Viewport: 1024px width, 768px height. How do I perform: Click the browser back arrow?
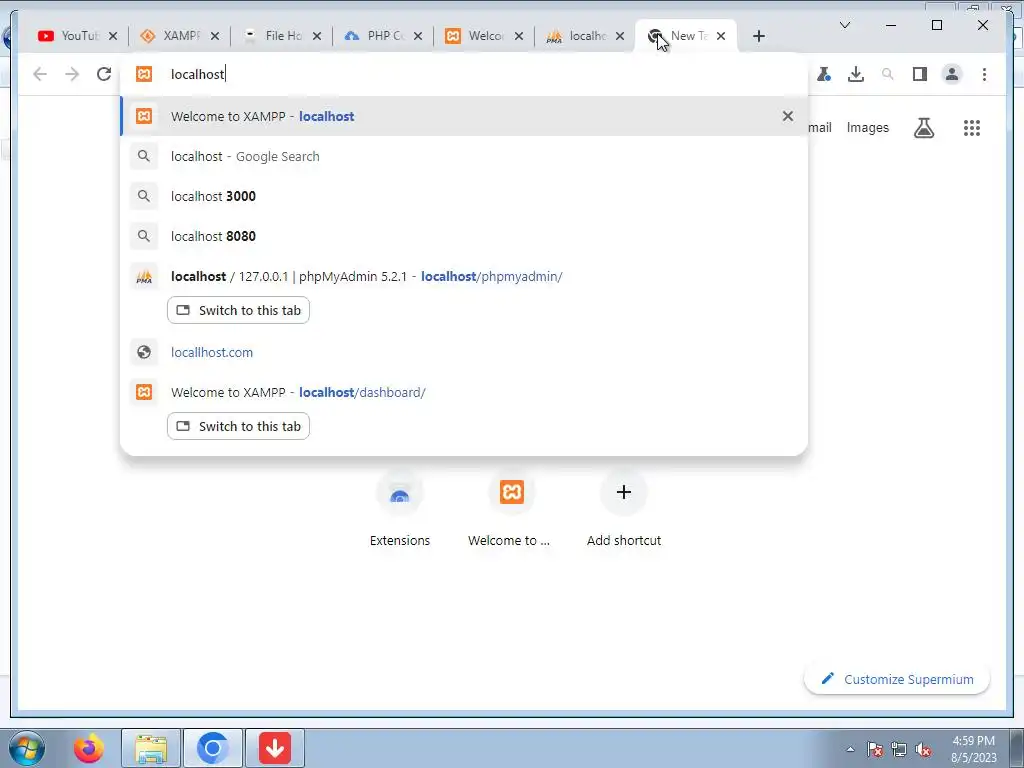(x=40, y=74)
